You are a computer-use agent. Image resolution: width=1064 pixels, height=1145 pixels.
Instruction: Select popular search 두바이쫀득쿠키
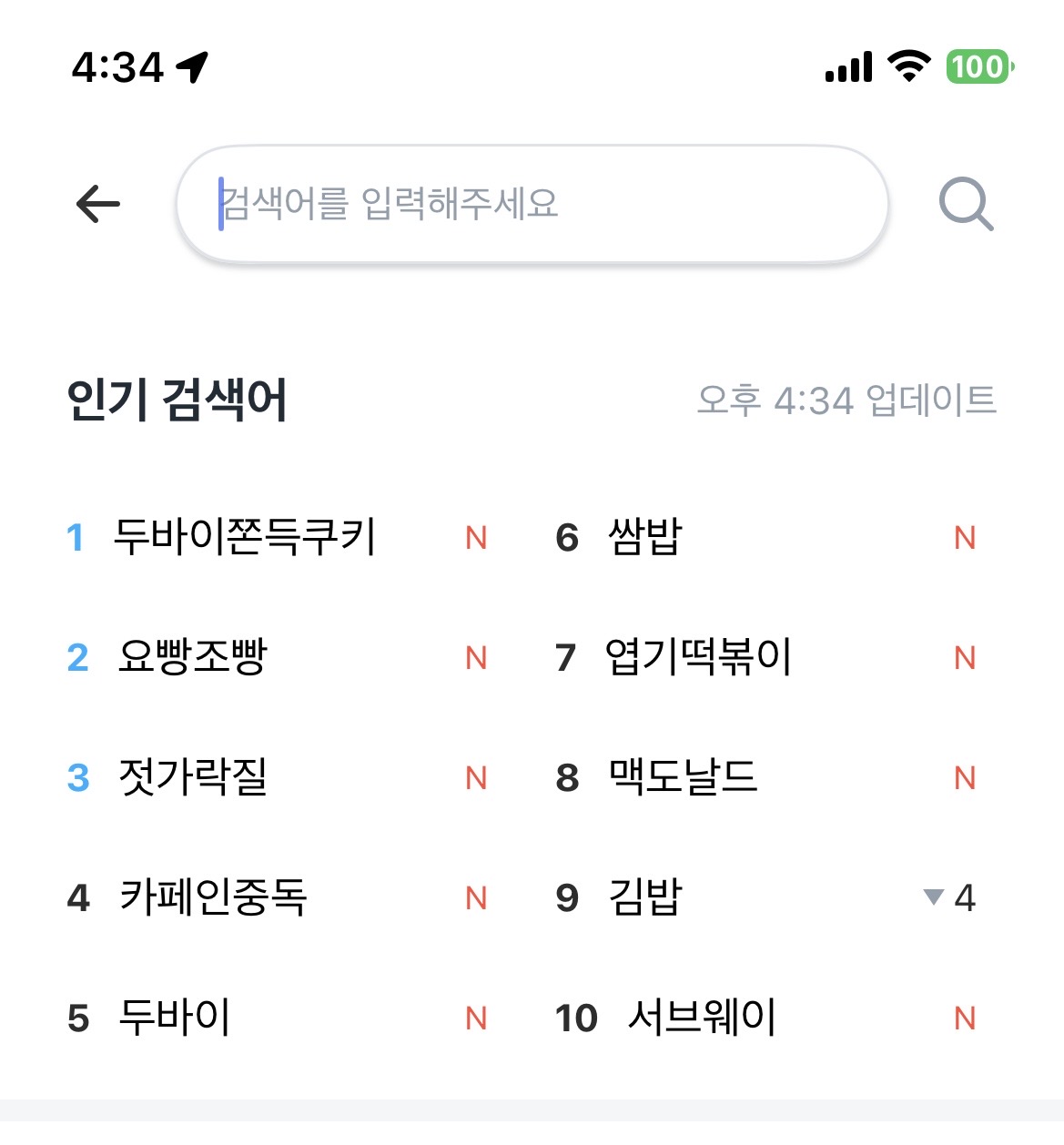[244, 537]
